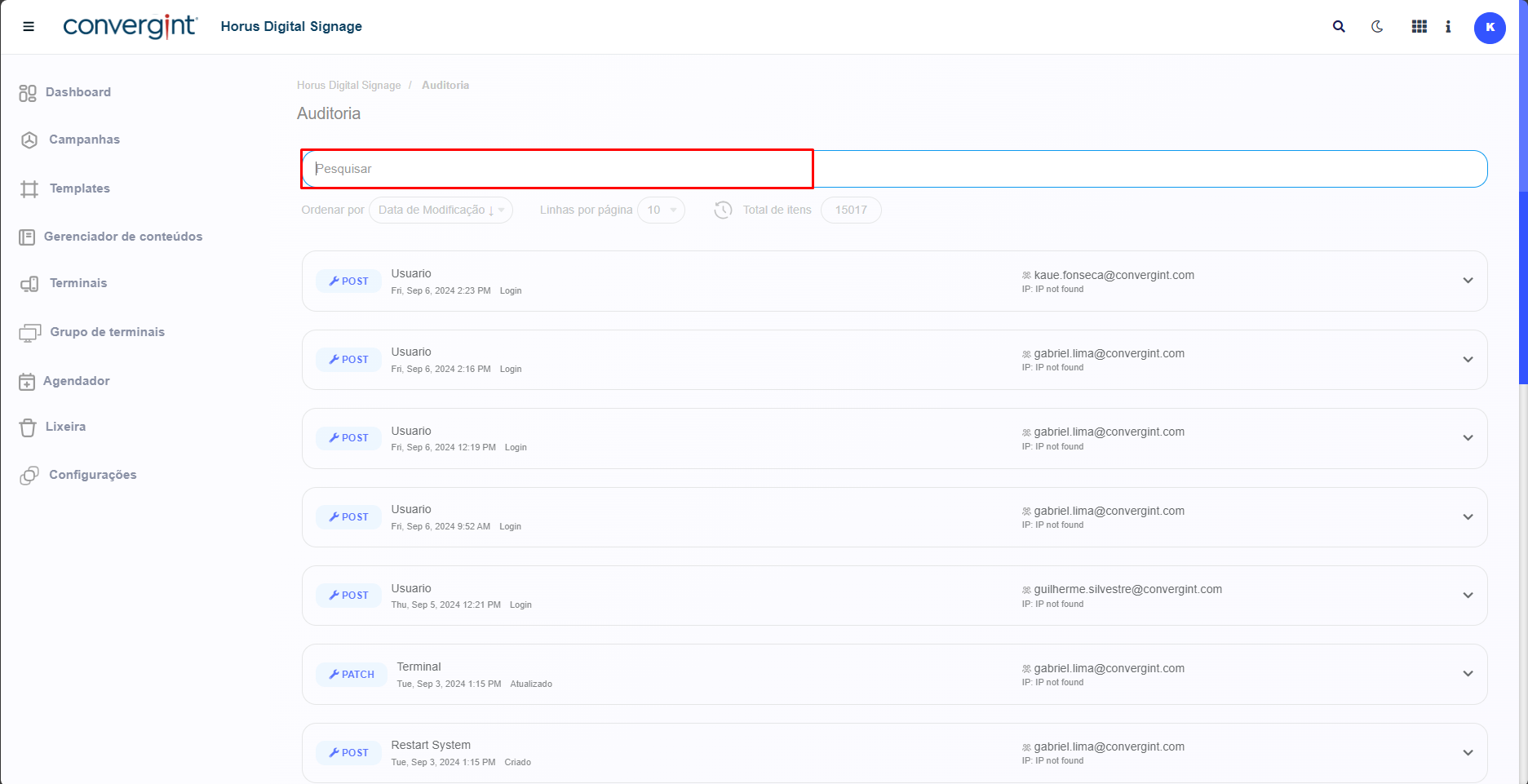The image size is (1528, 784).
Task: Expand the Terminal PATCH audit entry
Action: [x=1468, y=674]
